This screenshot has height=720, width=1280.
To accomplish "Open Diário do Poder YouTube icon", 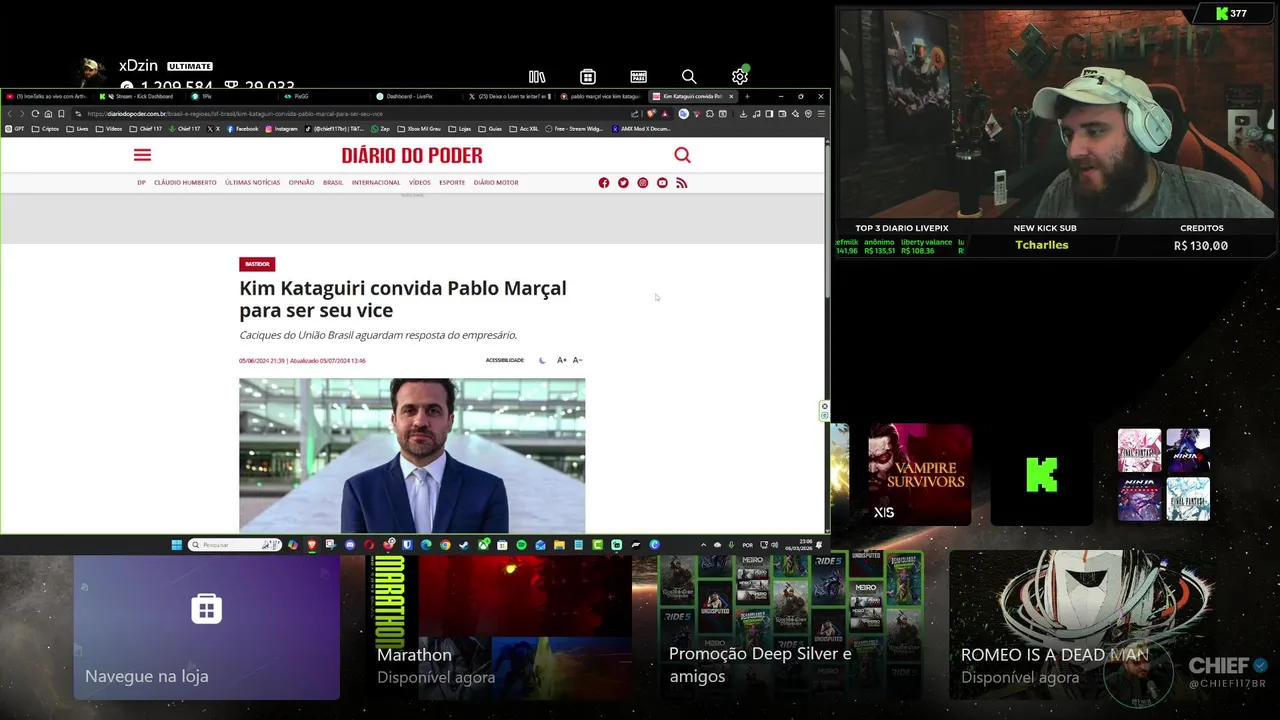I will pyautogui.click(x=662, y=183).
